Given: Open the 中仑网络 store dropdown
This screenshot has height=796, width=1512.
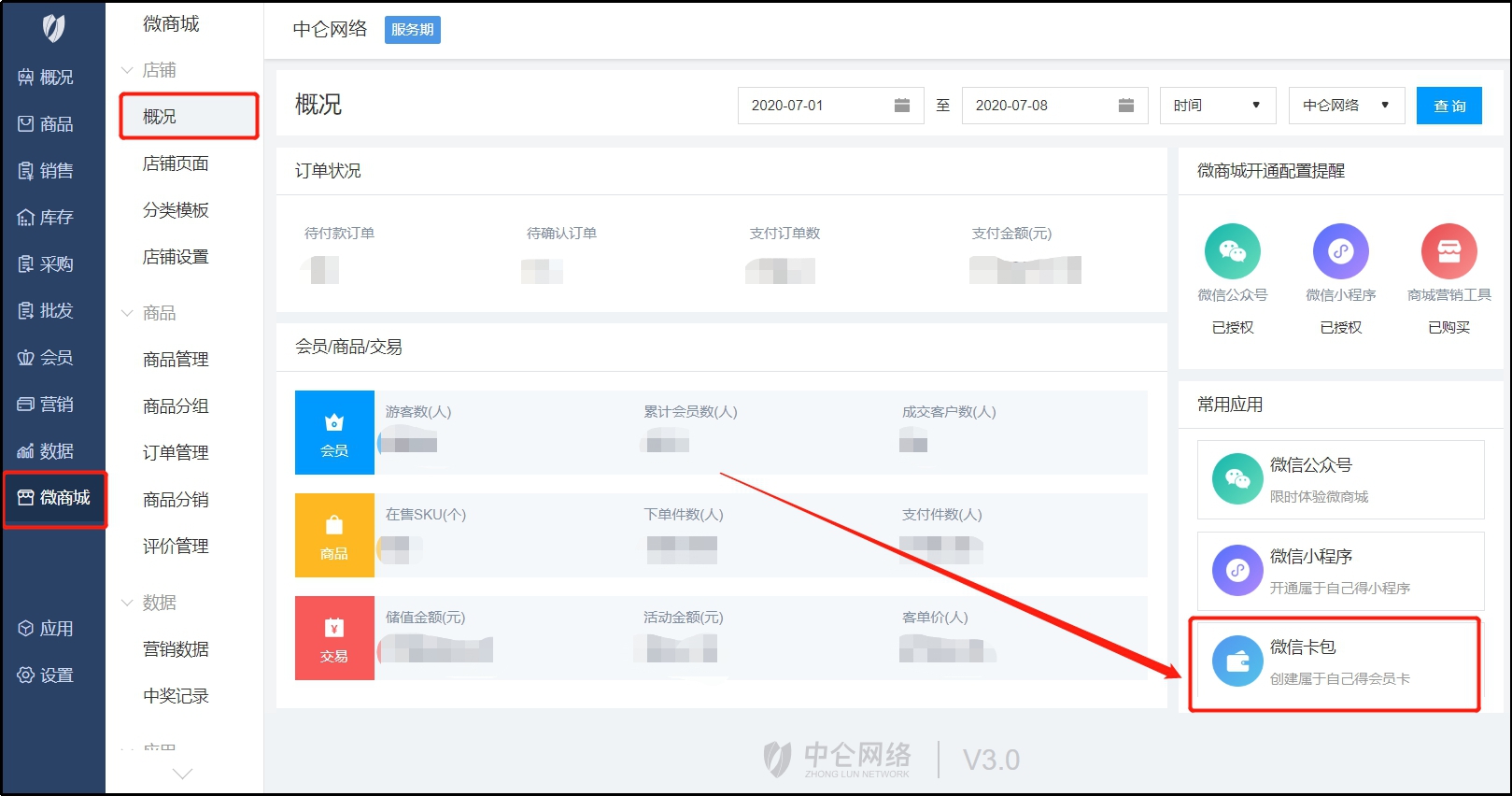Looking at the screenshot, I should tap(1346, 106).
